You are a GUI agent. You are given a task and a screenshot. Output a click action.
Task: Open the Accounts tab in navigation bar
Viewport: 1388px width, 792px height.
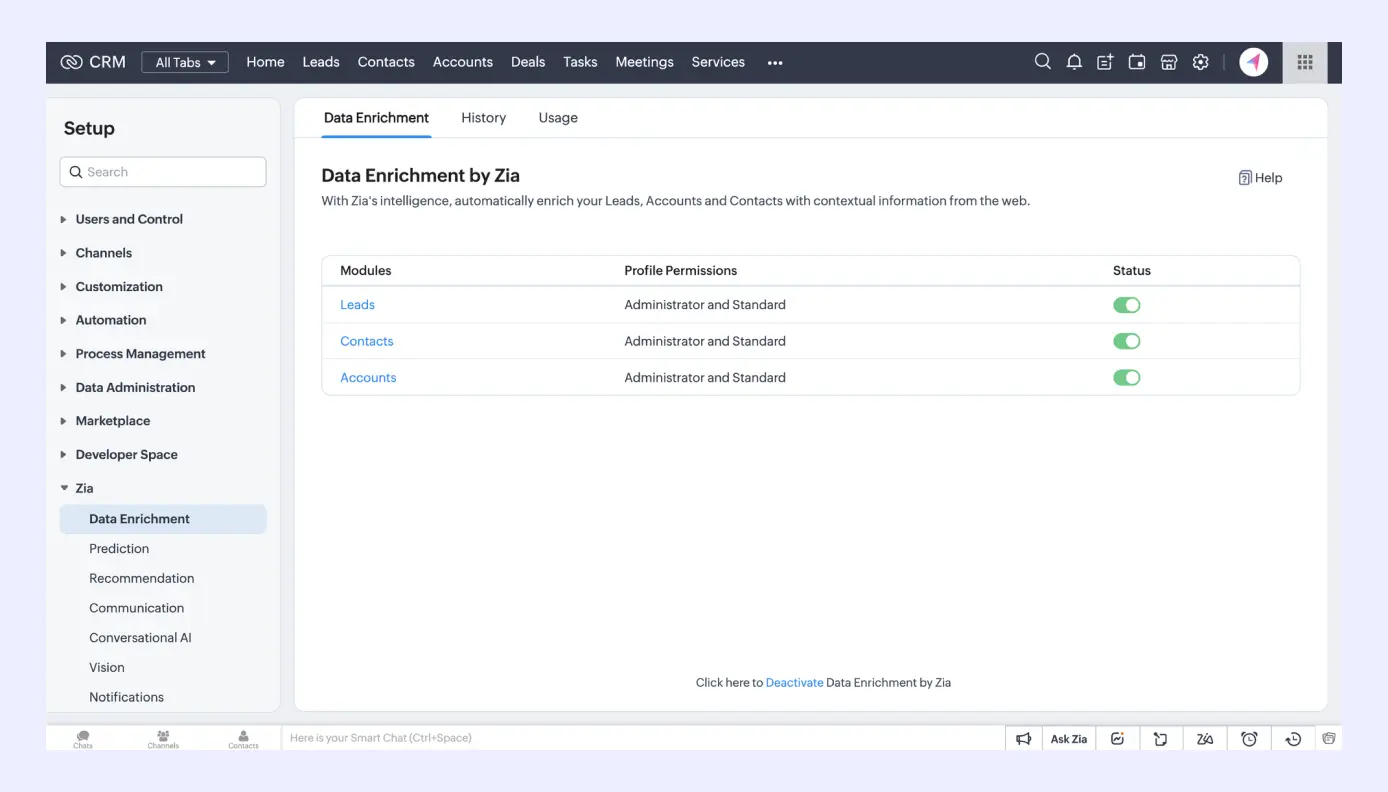point(463,62)
